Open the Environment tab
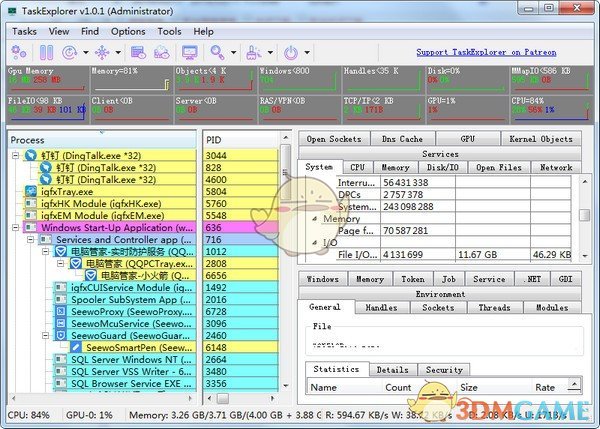Viewport: 600px width, 429px height. click(440, 294)
